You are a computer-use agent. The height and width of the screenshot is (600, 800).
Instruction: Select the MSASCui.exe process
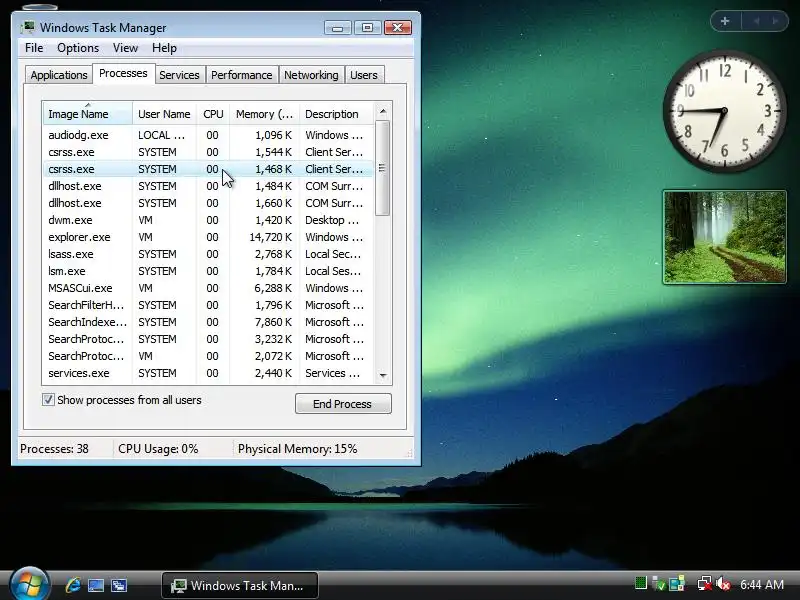[x=208, y=288]
